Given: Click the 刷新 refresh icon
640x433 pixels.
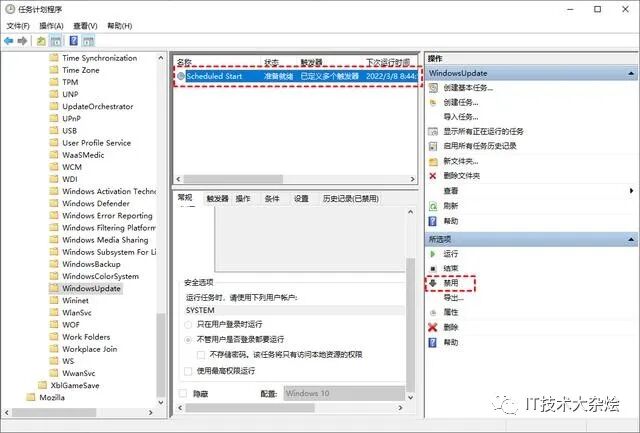Looking at the screenshot, I should coord(433,206).
